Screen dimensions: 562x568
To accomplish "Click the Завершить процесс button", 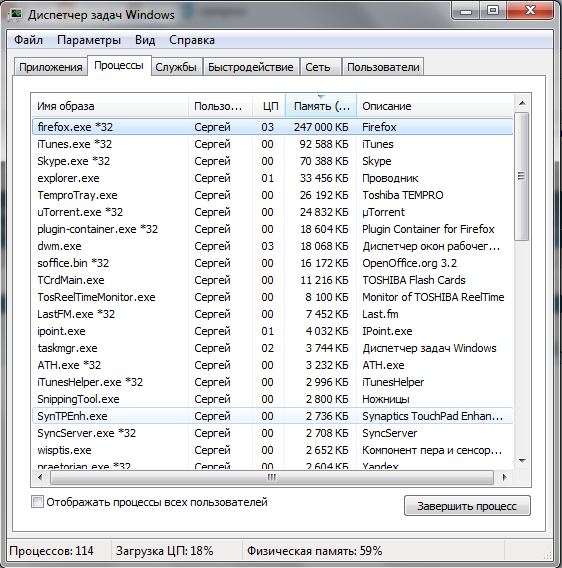I will point(467,506).
